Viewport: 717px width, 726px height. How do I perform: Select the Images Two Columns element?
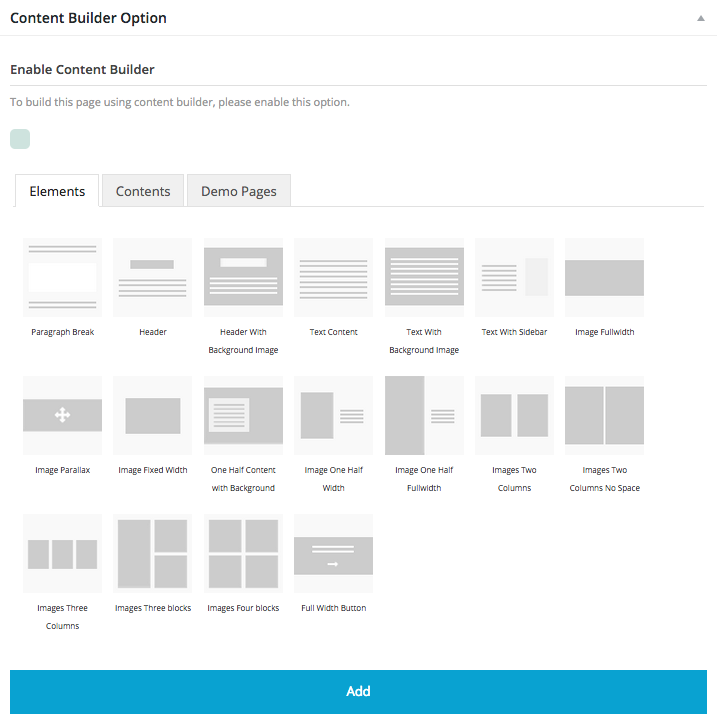click(514, 415)
